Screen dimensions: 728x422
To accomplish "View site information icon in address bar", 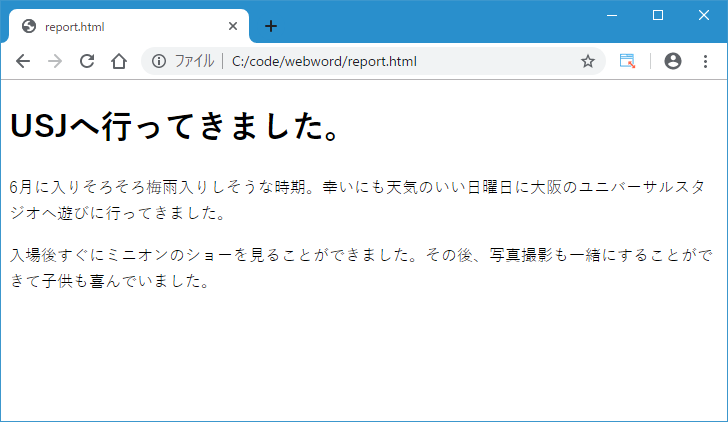I will pyautogui.click(x=159, y=61).
